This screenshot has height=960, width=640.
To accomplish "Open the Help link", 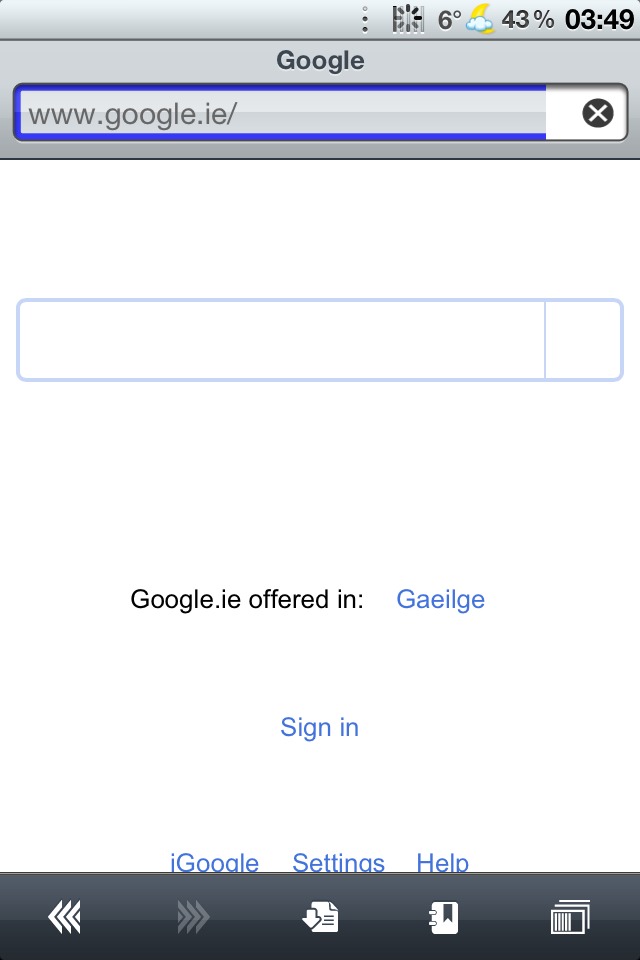I will [x=442, y=862].
